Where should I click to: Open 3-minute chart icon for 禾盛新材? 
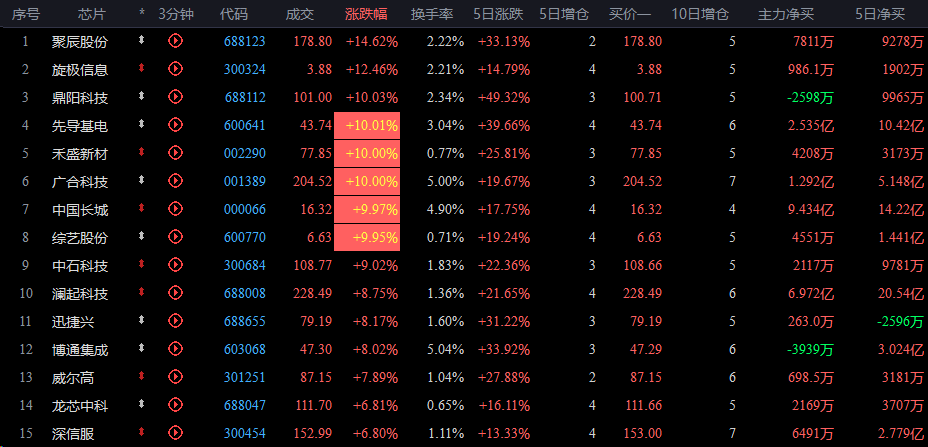[175, 153]
